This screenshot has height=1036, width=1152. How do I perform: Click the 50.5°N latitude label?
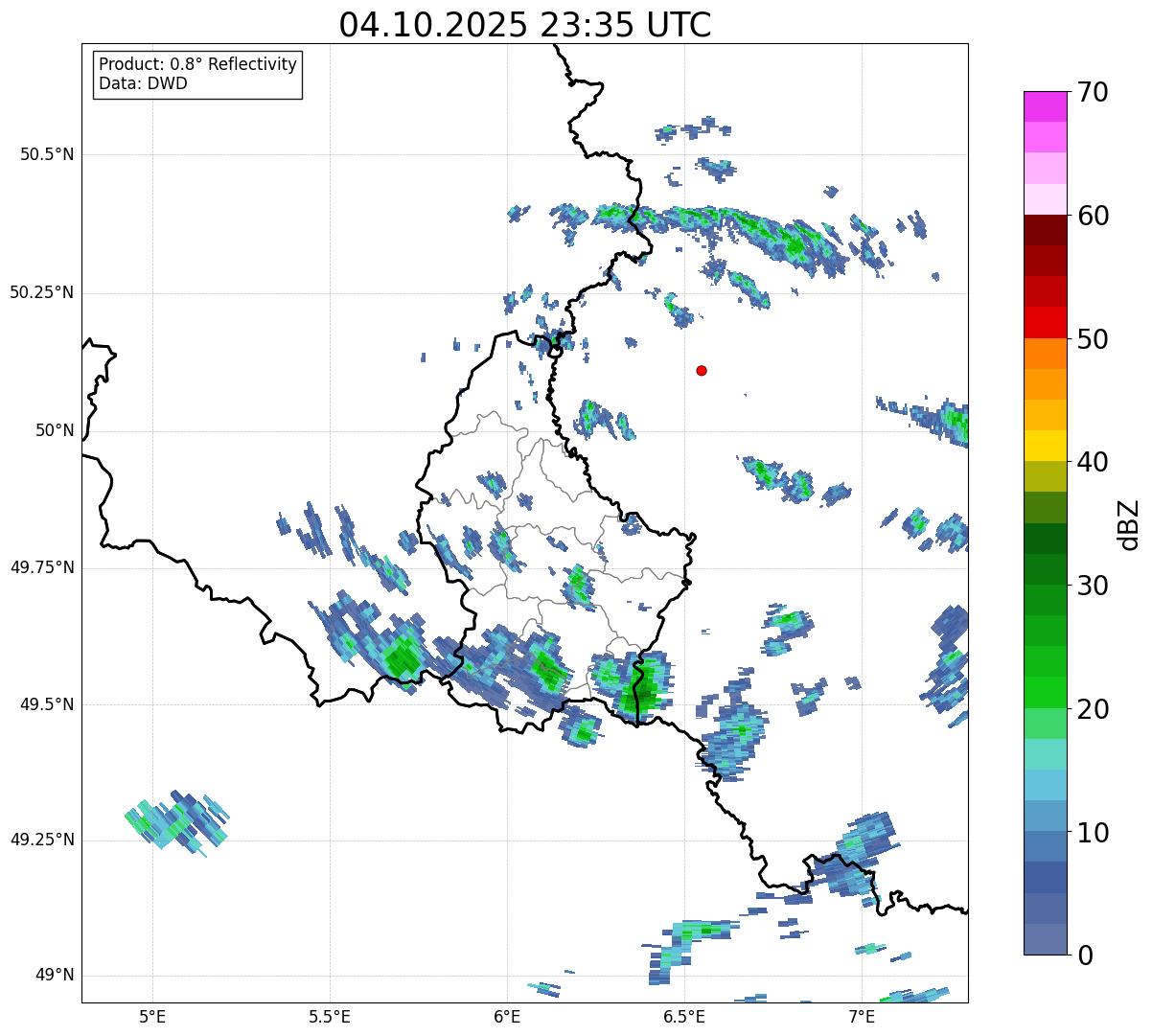[x=47, y=154]
